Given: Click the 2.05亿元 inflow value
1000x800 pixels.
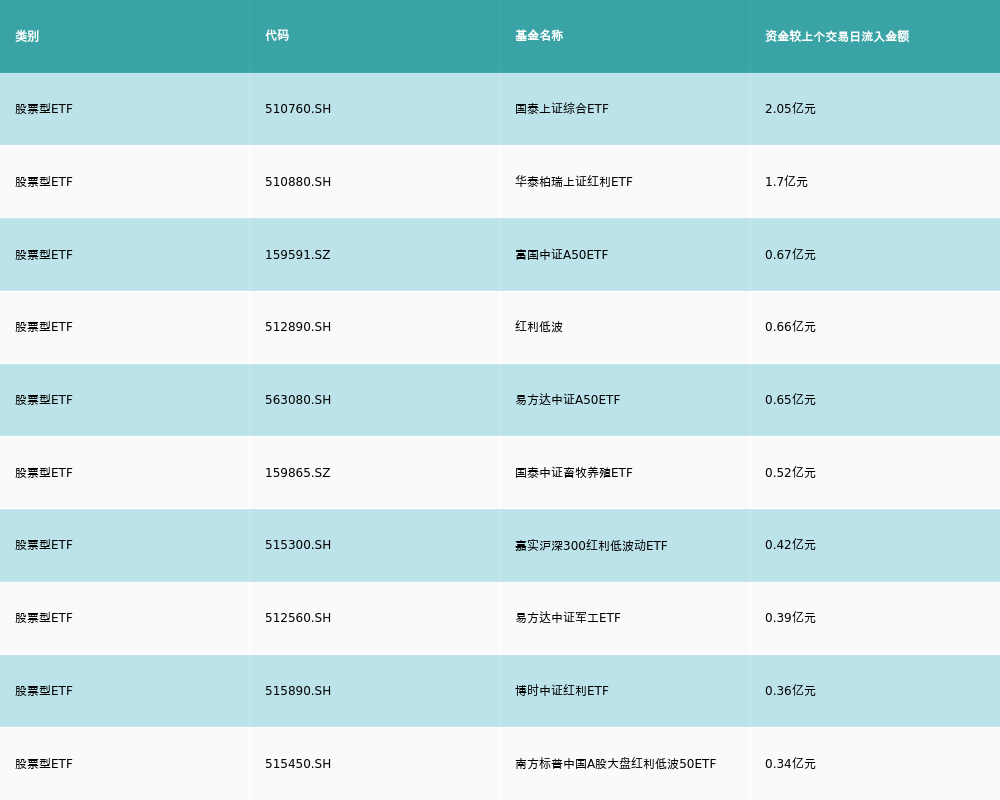Looking at the screenshot, I should coord(790,109).
